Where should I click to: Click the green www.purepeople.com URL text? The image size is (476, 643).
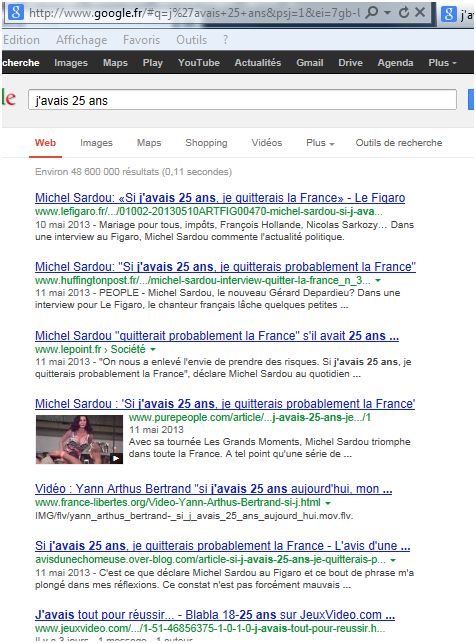pyautogui.click(x=250, y=417)
